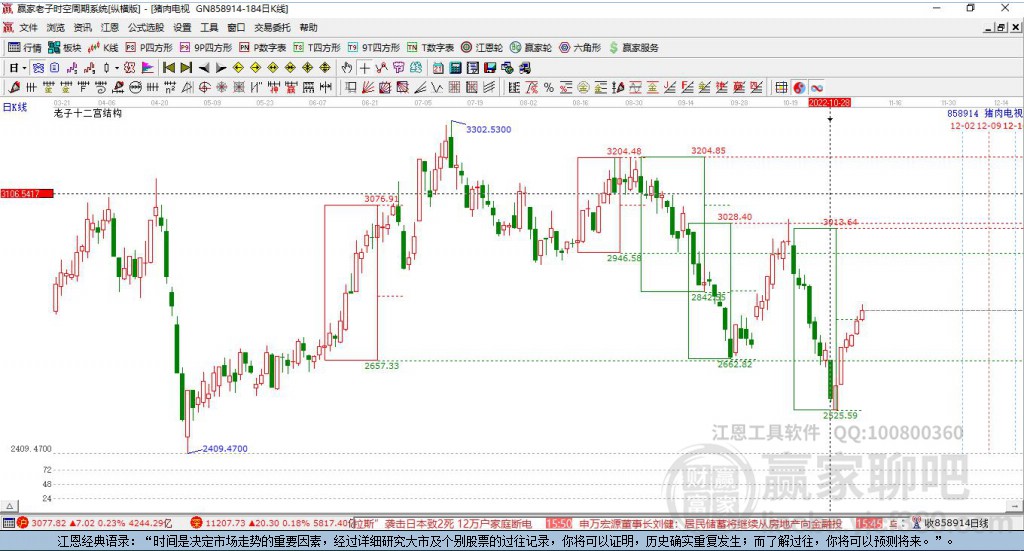
Task: Open the calendar date icon
Action: (438, 68)
